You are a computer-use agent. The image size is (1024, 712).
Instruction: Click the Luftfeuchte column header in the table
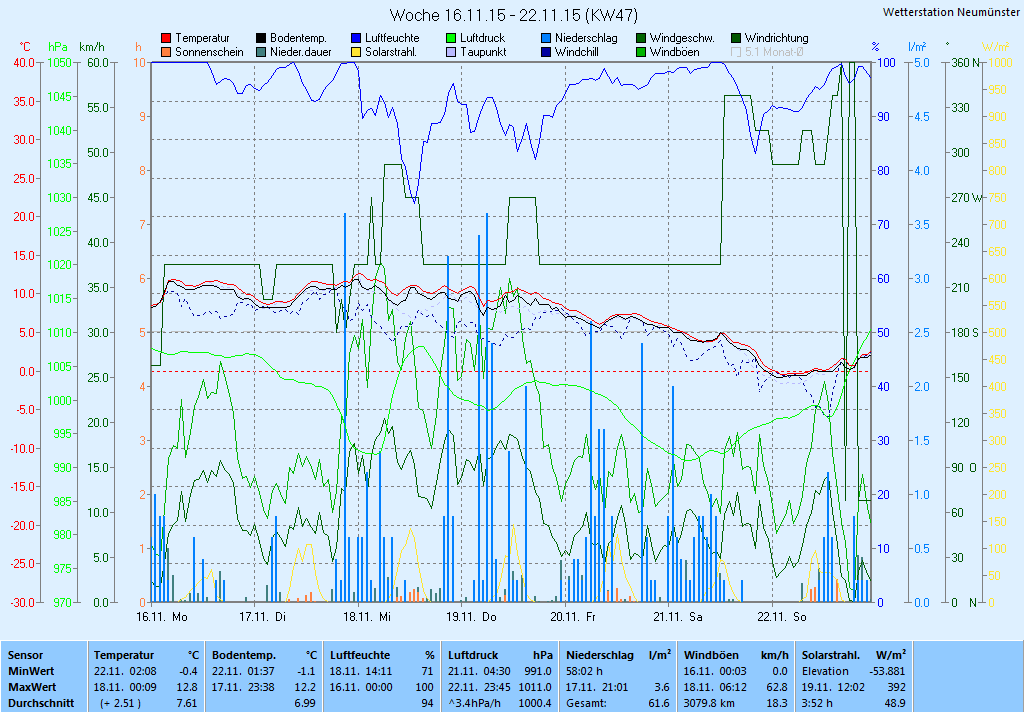click(x=360, y=655)
